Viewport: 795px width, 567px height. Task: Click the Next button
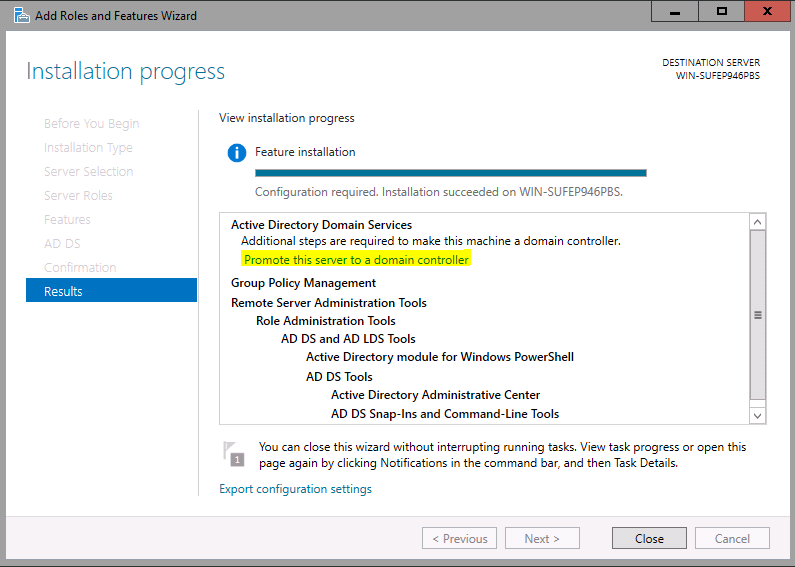coord(542,538)
